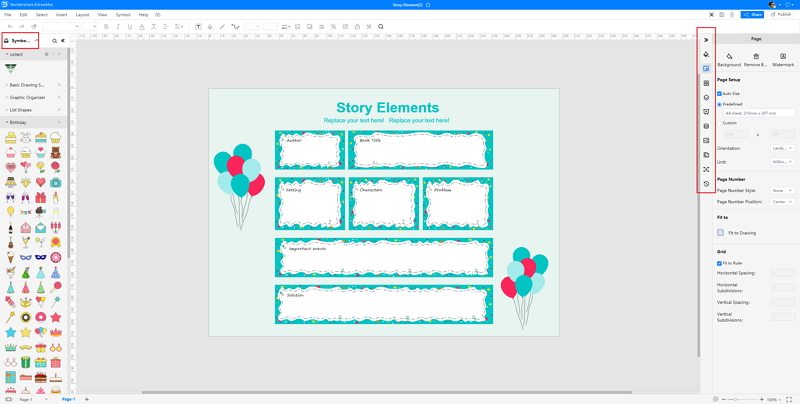Open the Page Number Style dropdown
Screen dimensions: 800x404
tap(782, 190)
